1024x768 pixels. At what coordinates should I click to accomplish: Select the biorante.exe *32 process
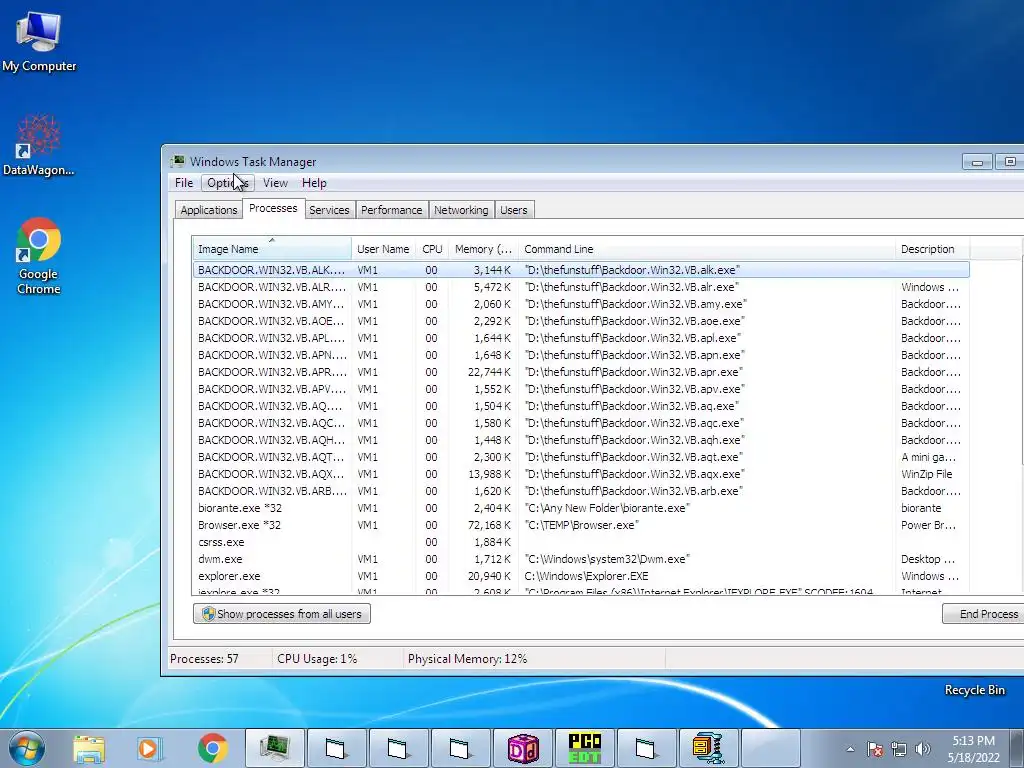point(581,507)
